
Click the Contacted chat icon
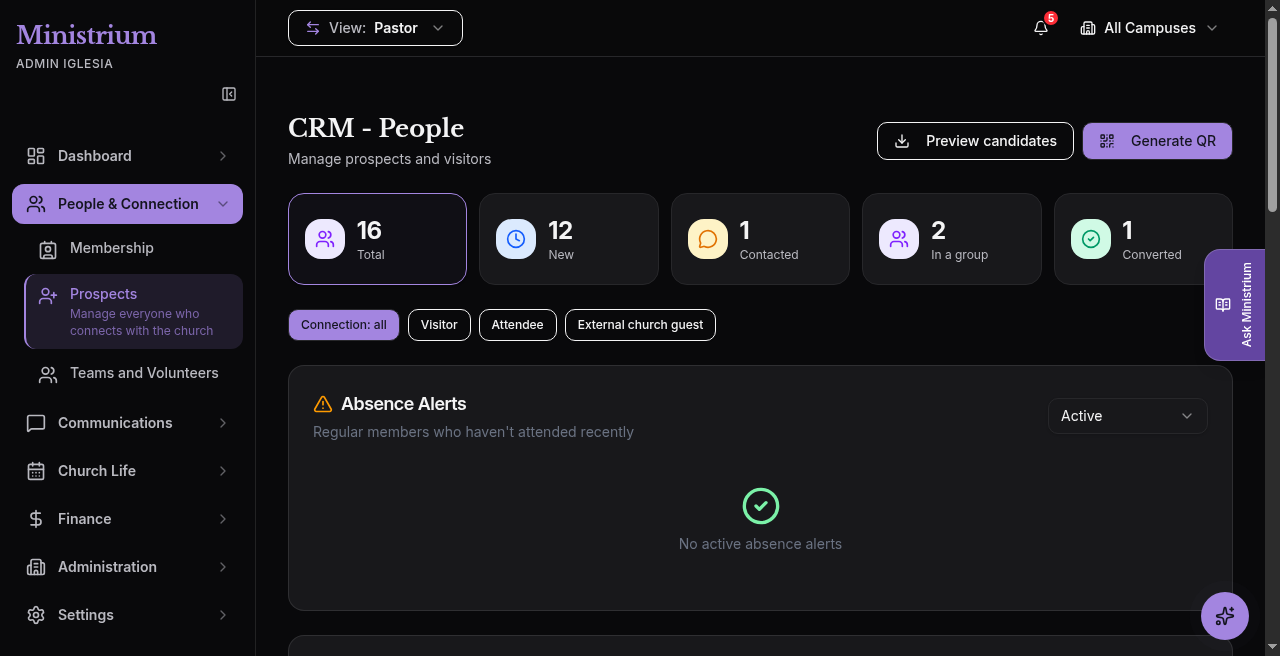tap(708, 239)
